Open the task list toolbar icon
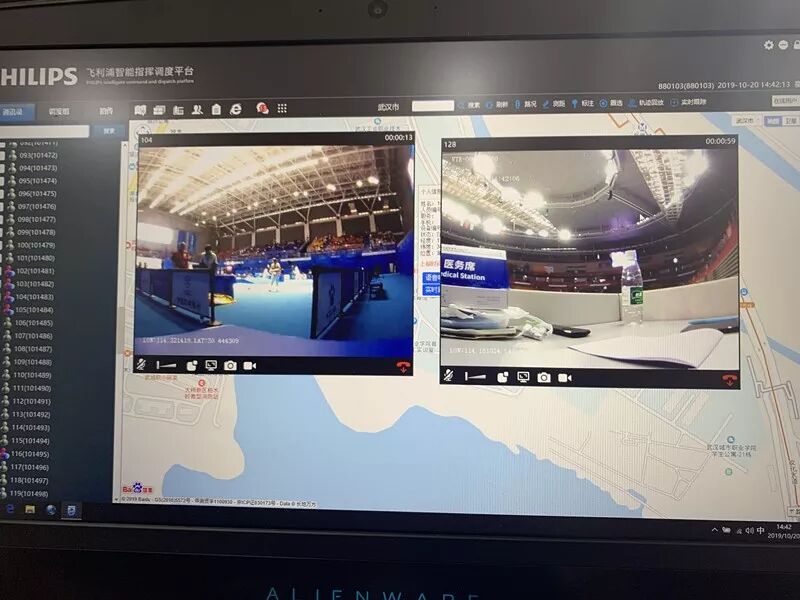800x600 pixels. (x=178, y=110)
